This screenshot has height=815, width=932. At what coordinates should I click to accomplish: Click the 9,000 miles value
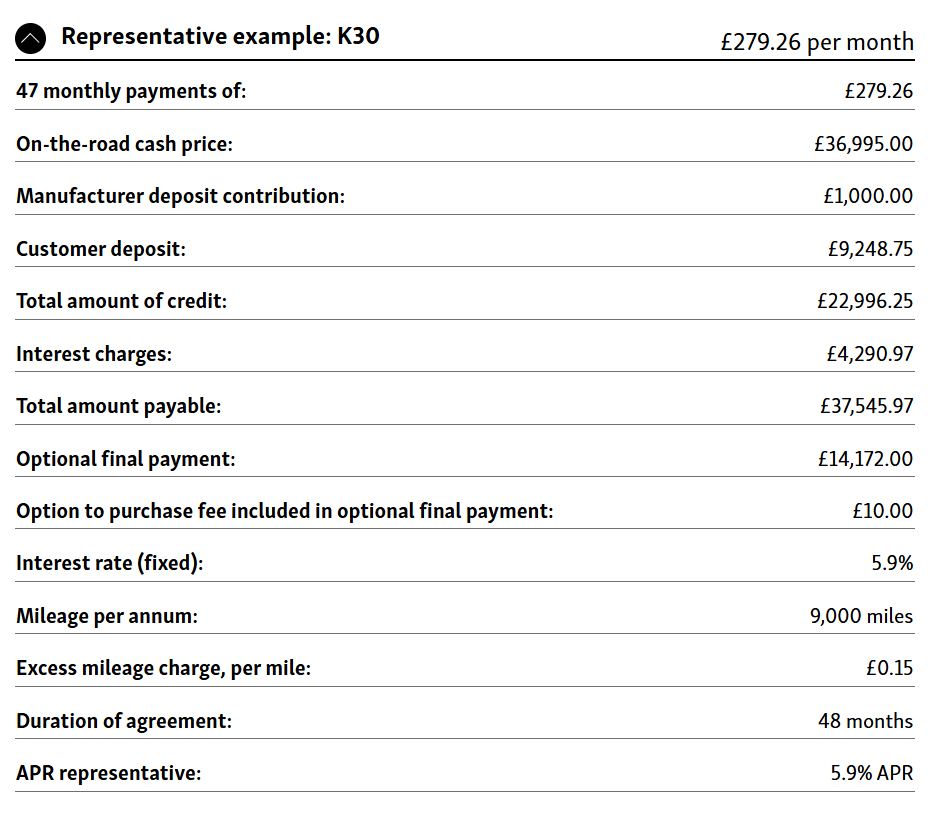coord(861,616)
